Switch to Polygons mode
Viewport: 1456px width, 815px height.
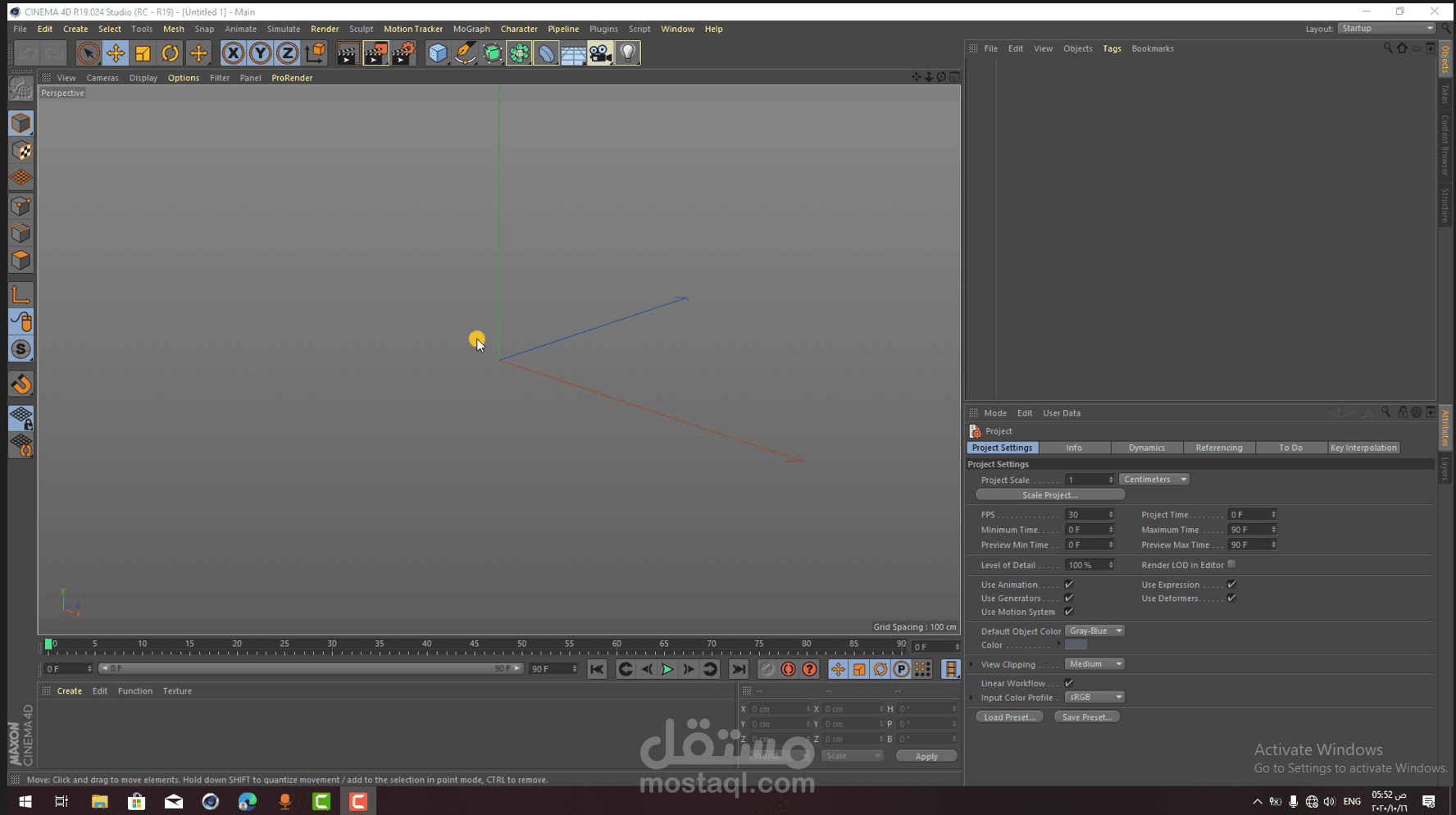21,260
